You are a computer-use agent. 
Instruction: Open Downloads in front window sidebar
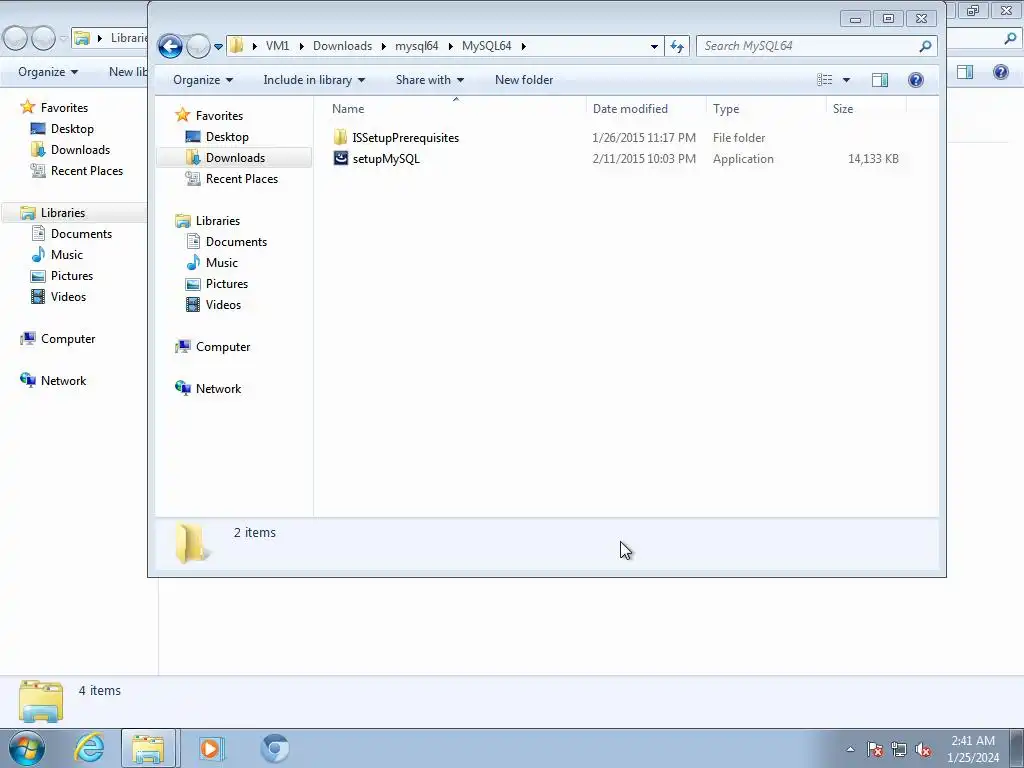click(x=235, y=157)
